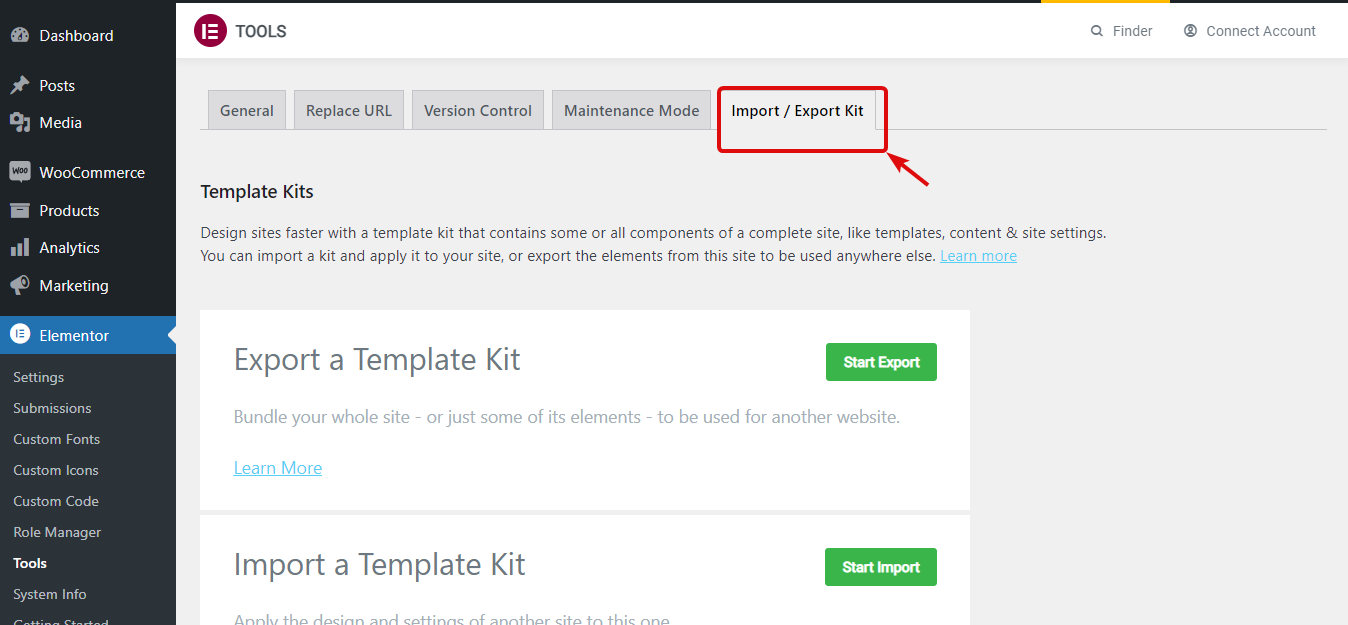1348x625 pixels.
Task: Click Connect Account link
Action: pos(1250,31)
